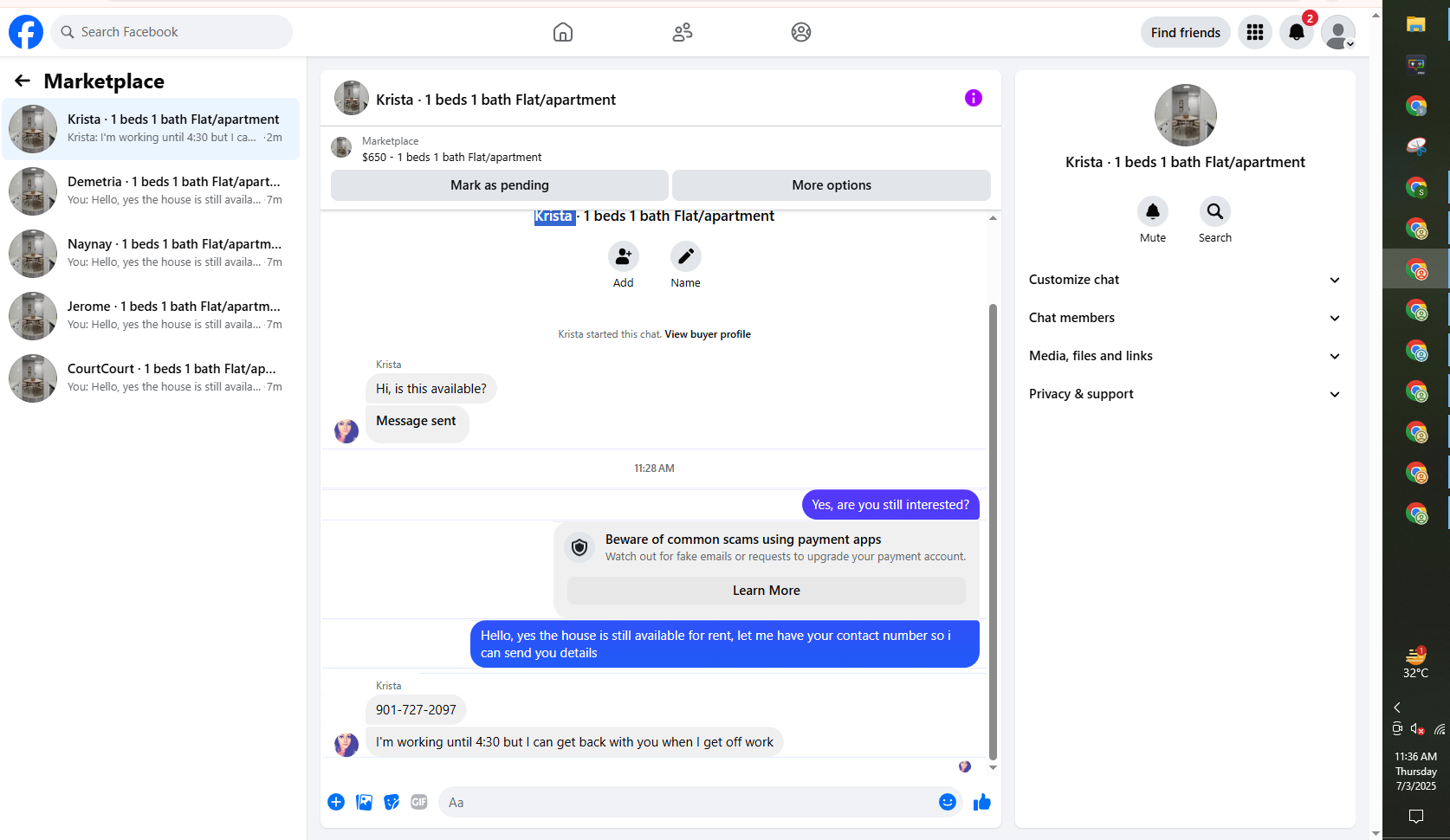
Task: Expand Media, files and links section
Action: pos(1185,356)
